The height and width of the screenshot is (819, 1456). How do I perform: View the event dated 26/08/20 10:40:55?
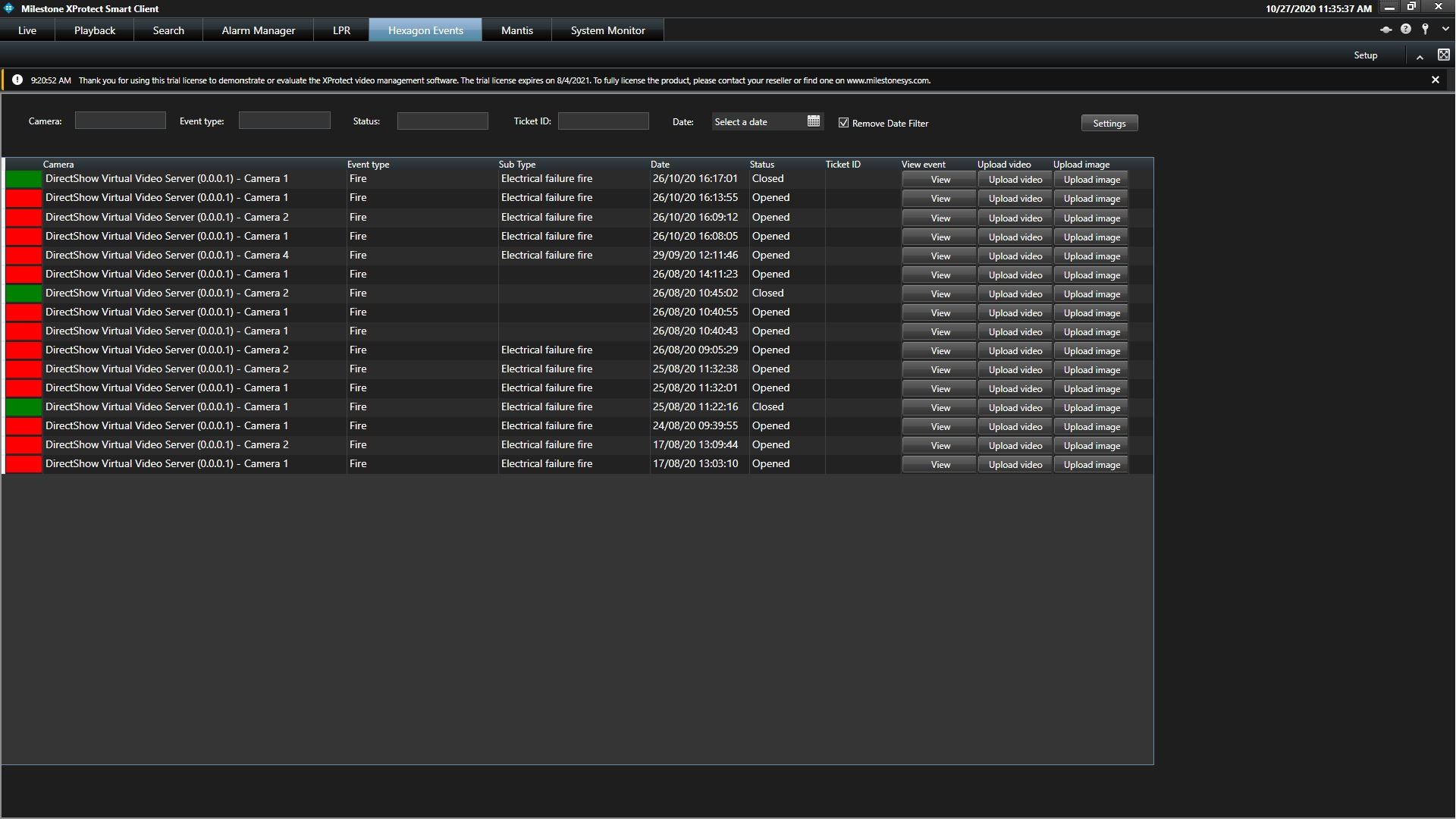click(940, 312)
